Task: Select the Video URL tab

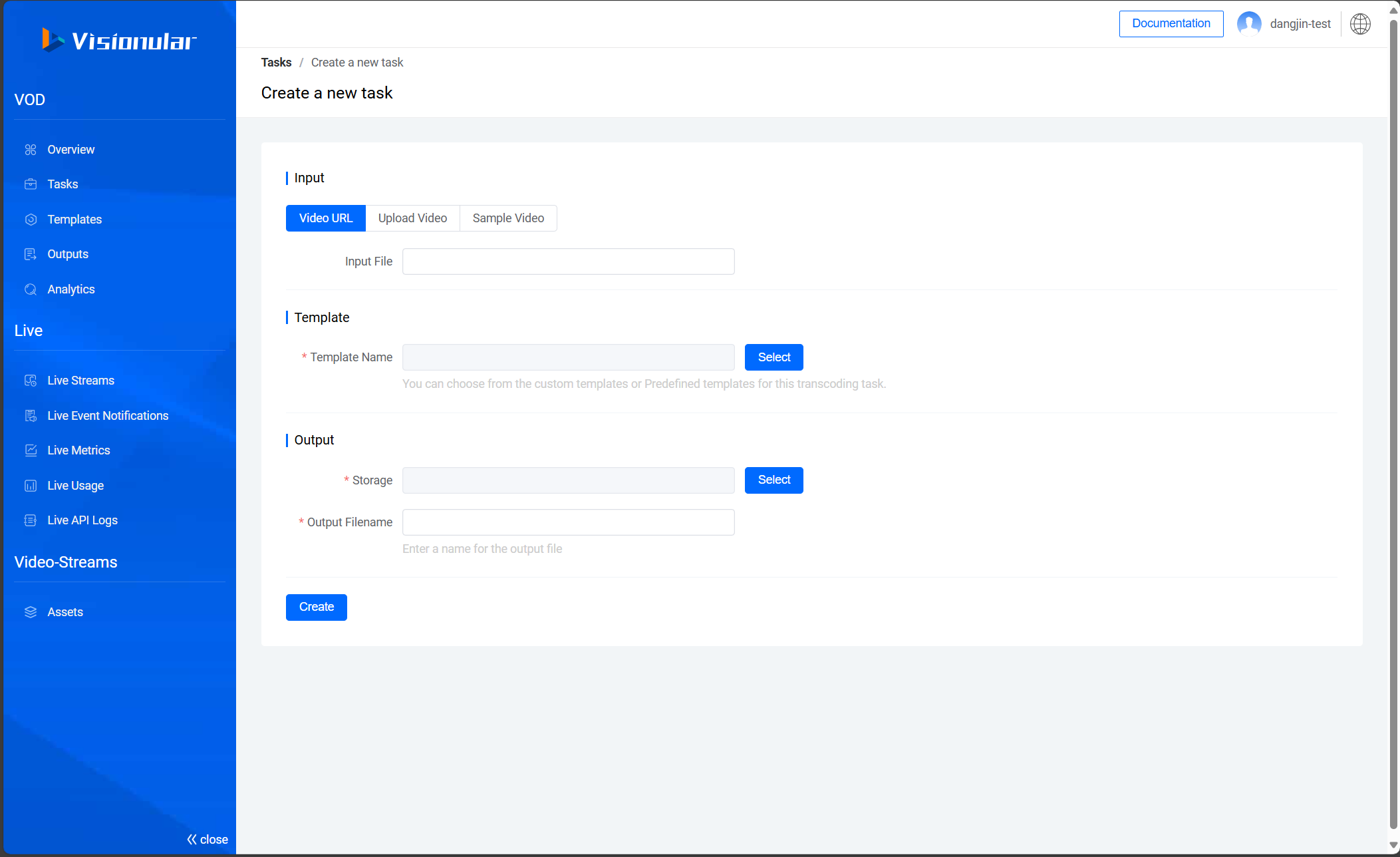Action: pos(326,217)
